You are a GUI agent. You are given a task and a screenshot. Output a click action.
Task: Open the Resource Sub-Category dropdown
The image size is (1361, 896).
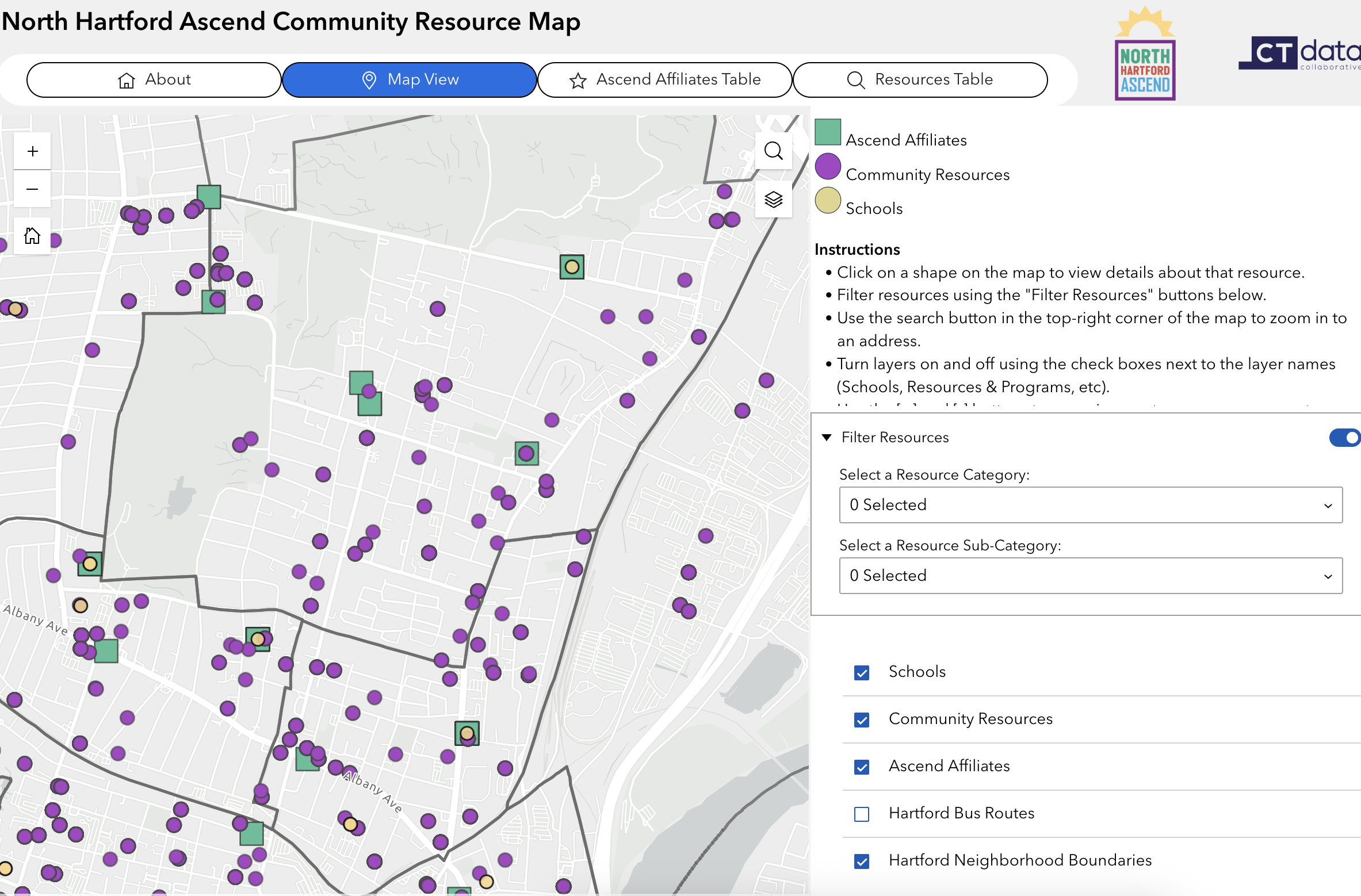point(1090,576)
